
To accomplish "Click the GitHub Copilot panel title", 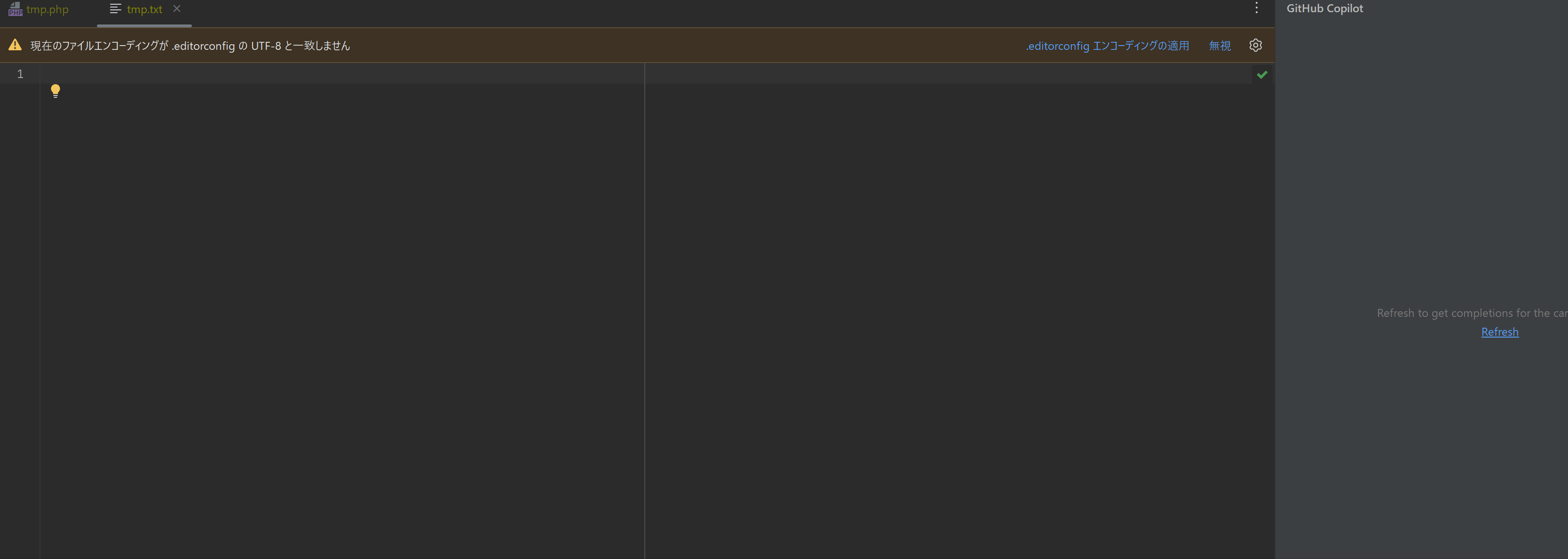I will [x=1324, y=8].
